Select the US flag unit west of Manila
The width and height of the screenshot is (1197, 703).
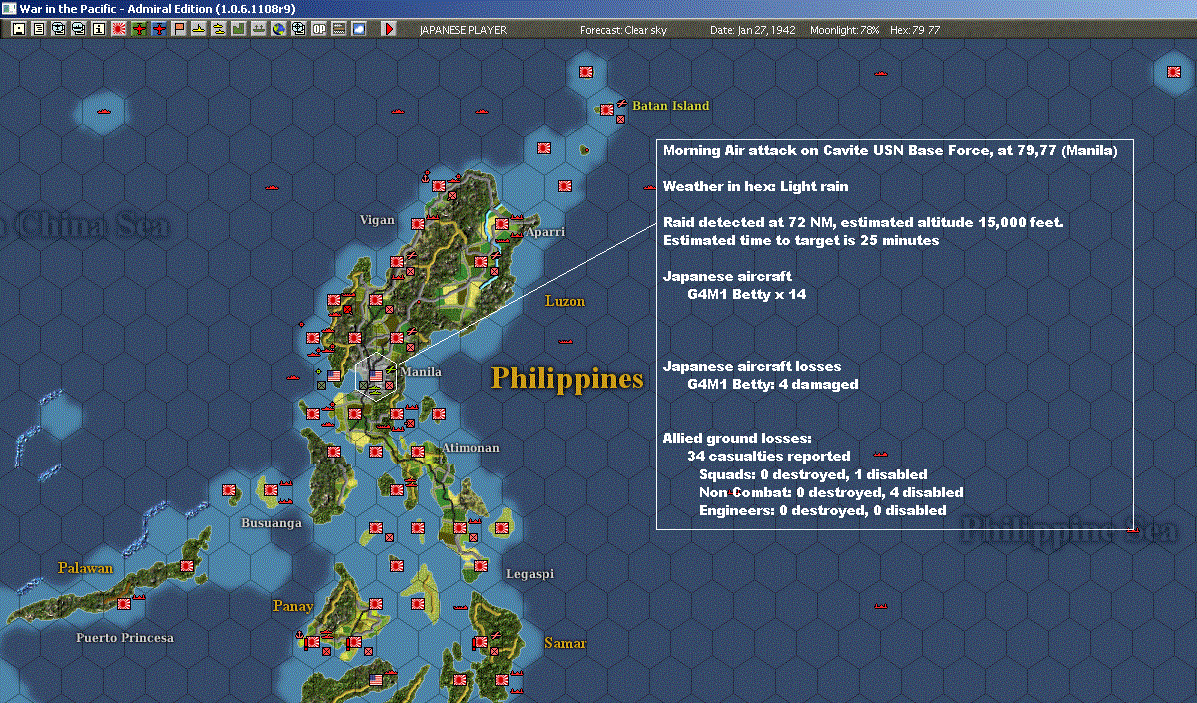[x=334, y=376]
